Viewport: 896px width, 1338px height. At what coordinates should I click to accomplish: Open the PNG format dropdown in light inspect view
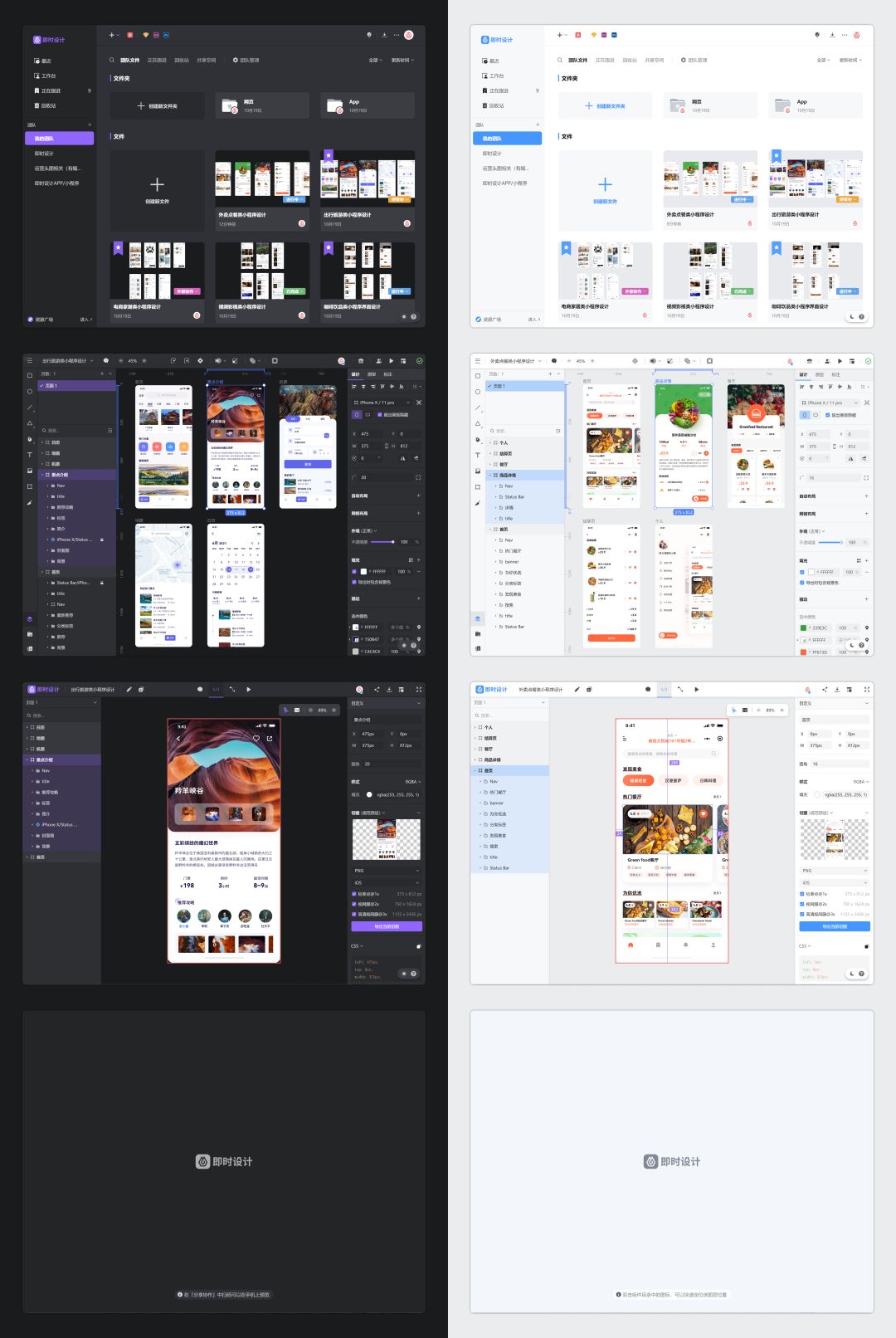point(834,871)
